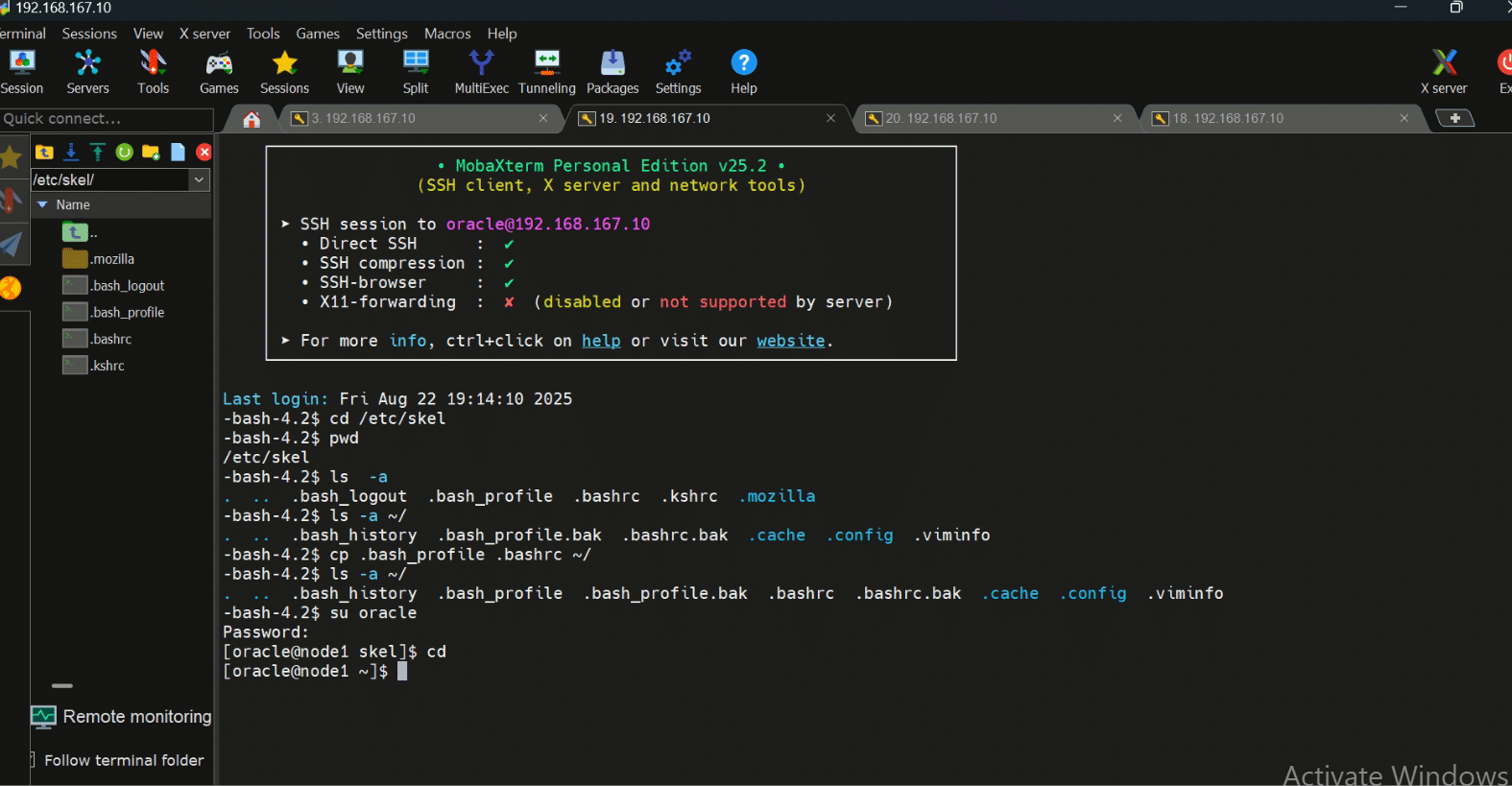This screenshot has height=786, width=1512.
Task: Open the website link in the banner
Action: (790, 341)
